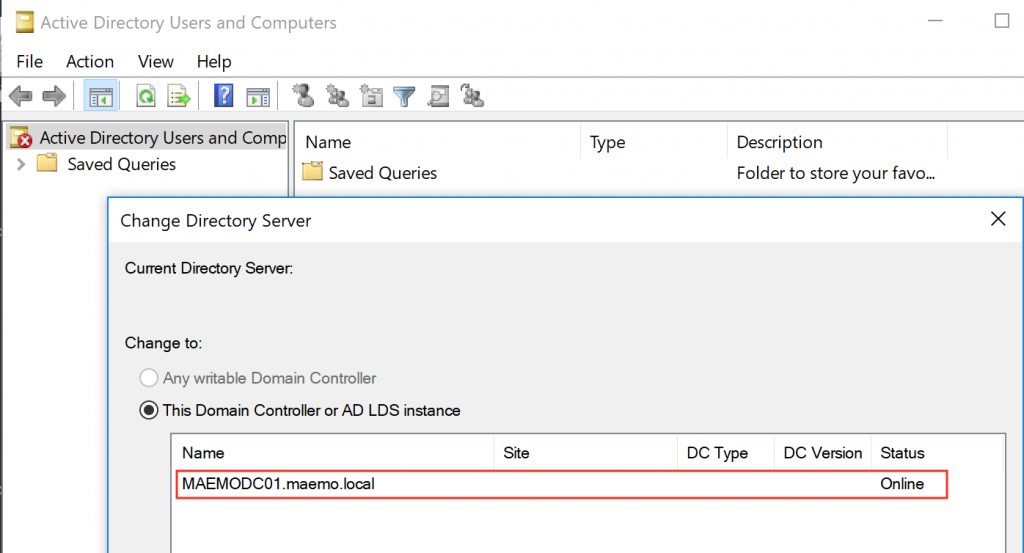The width and height of the screenshot is (1024, 553).
Task: Click the Back arrow toolbar icon
Action: coord(20,96)
